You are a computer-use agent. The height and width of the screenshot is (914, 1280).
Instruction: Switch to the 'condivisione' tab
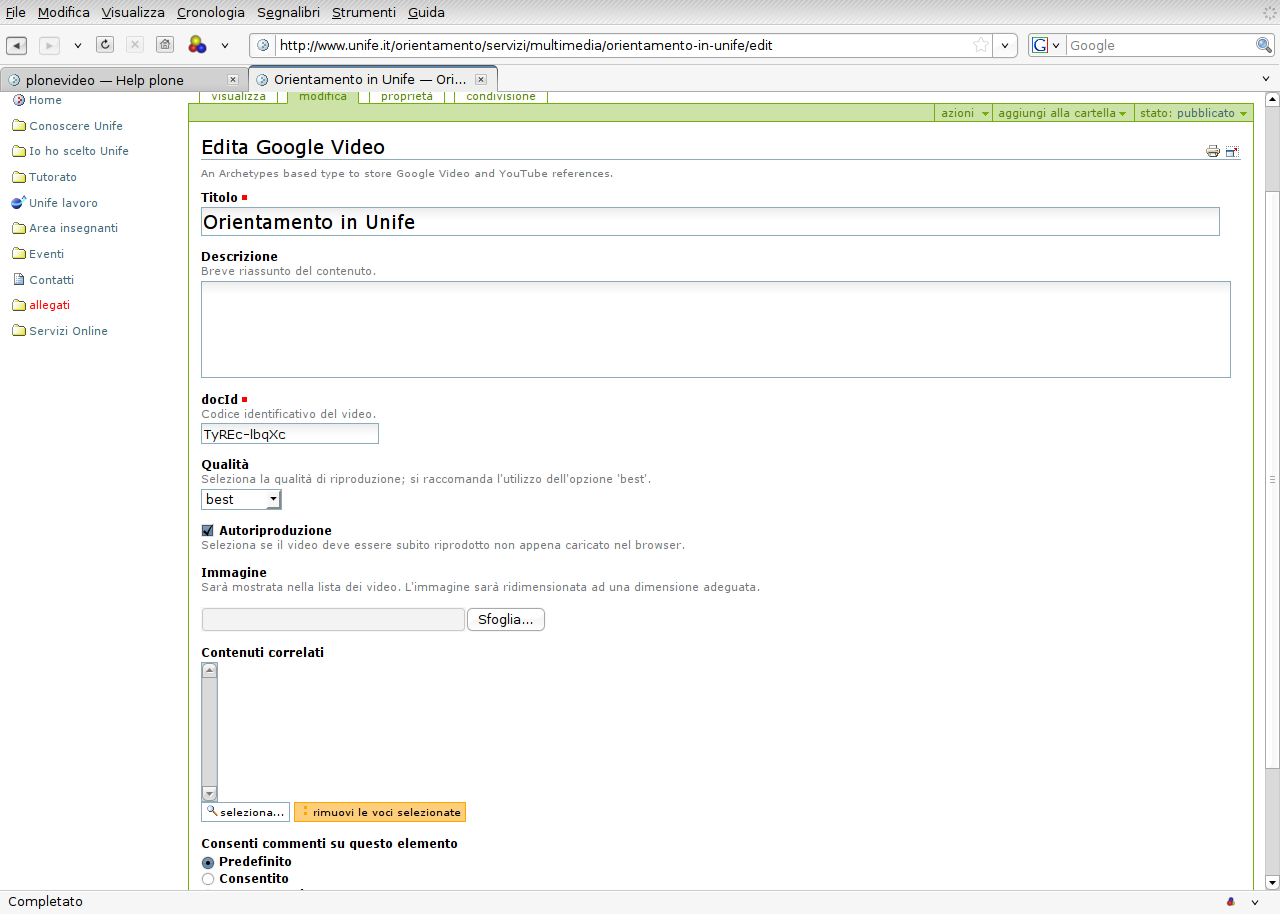point(501,97)
